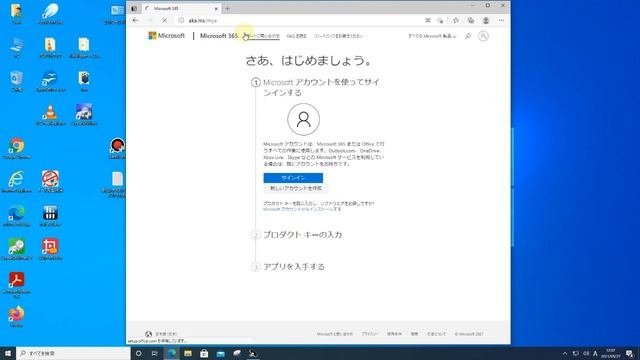The image size is (640, 360).
Task: Click the site info icon in address bar
Action: (181, 20)
